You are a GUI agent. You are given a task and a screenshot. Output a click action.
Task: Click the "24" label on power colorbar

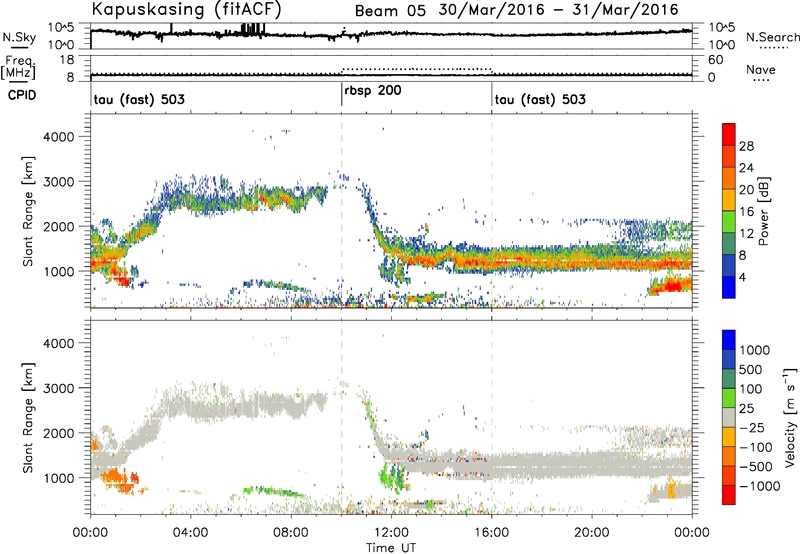point(746,168)
